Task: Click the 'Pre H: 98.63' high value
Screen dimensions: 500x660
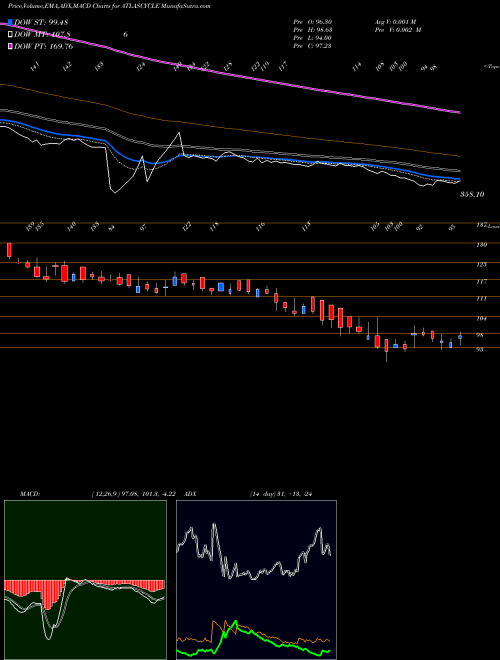Action: tap(312, 30)
